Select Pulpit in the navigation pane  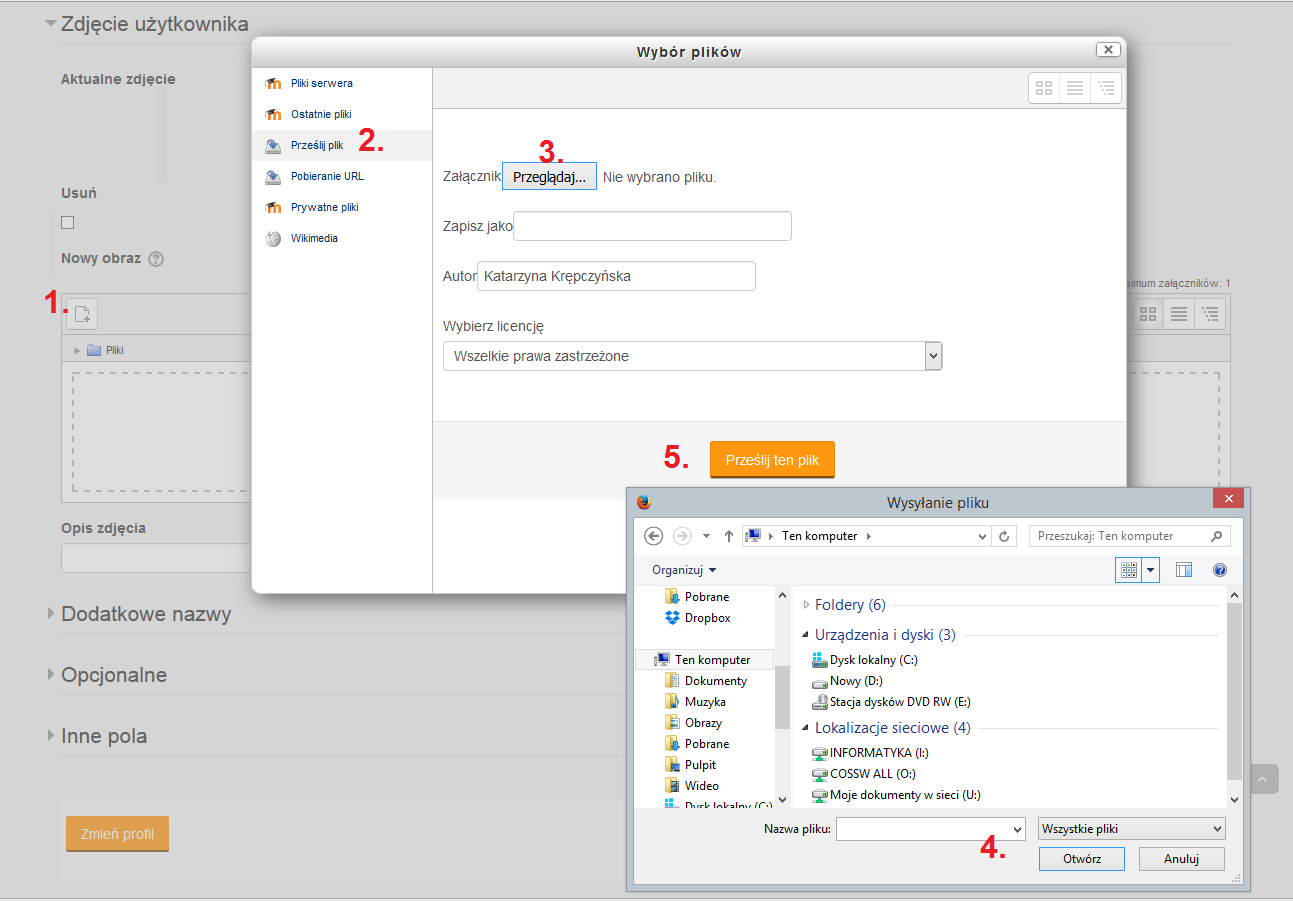(691, 765)
